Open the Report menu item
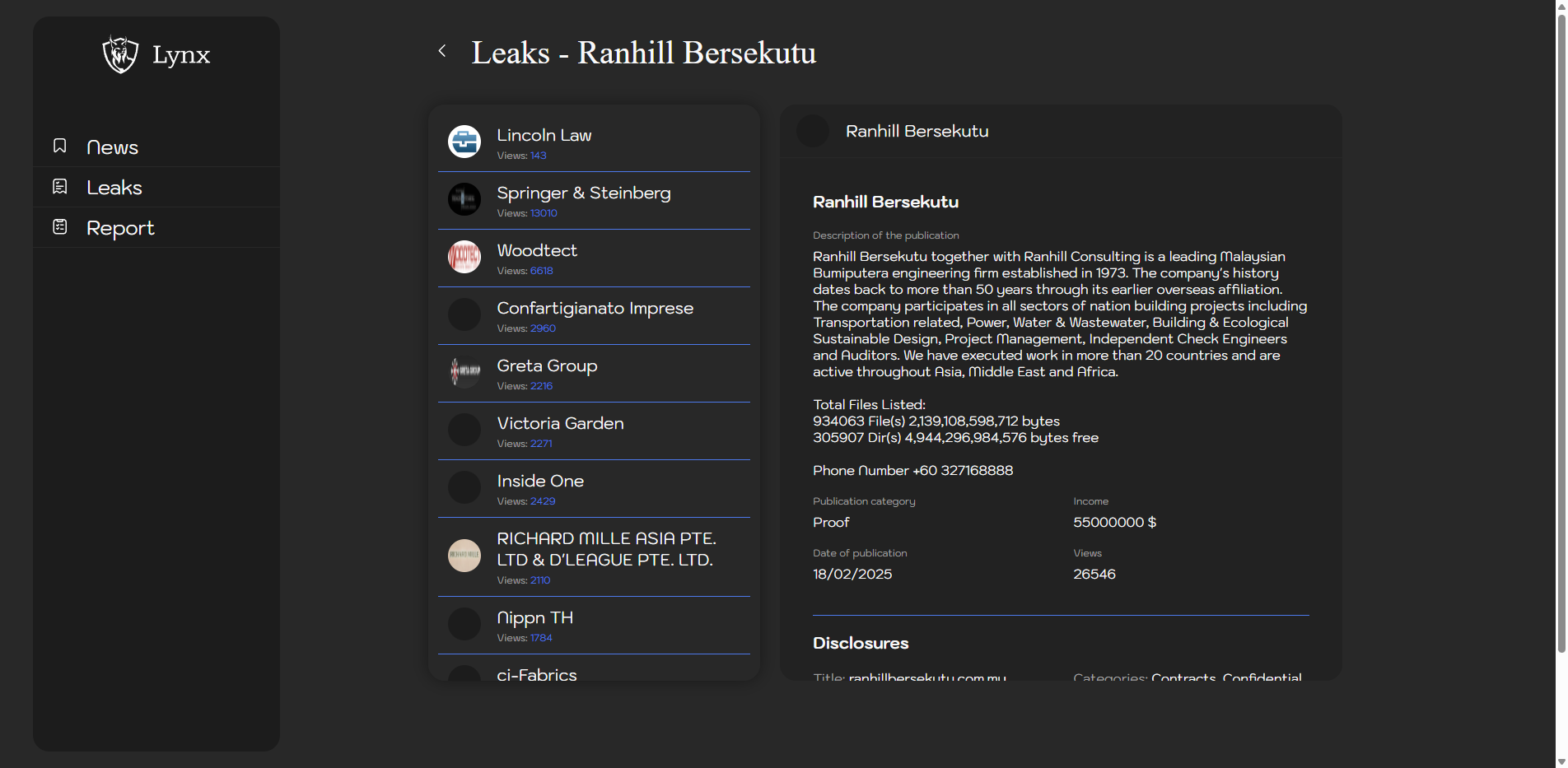 coord(120,228)
